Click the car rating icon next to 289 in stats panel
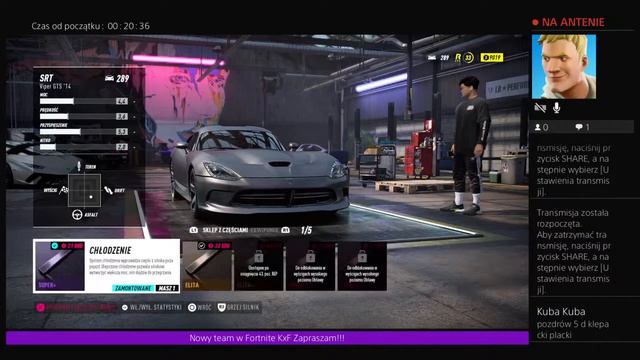Screen dimensions: 640x360 click(109, 78)
